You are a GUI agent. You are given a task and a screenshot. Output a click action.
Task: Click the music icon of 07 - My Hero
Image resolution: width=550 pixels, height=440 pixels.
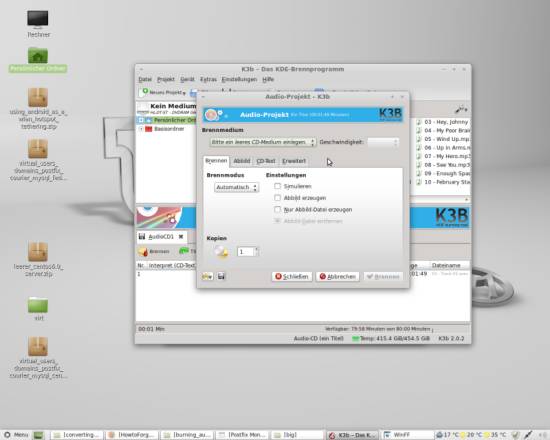(418, 156)
